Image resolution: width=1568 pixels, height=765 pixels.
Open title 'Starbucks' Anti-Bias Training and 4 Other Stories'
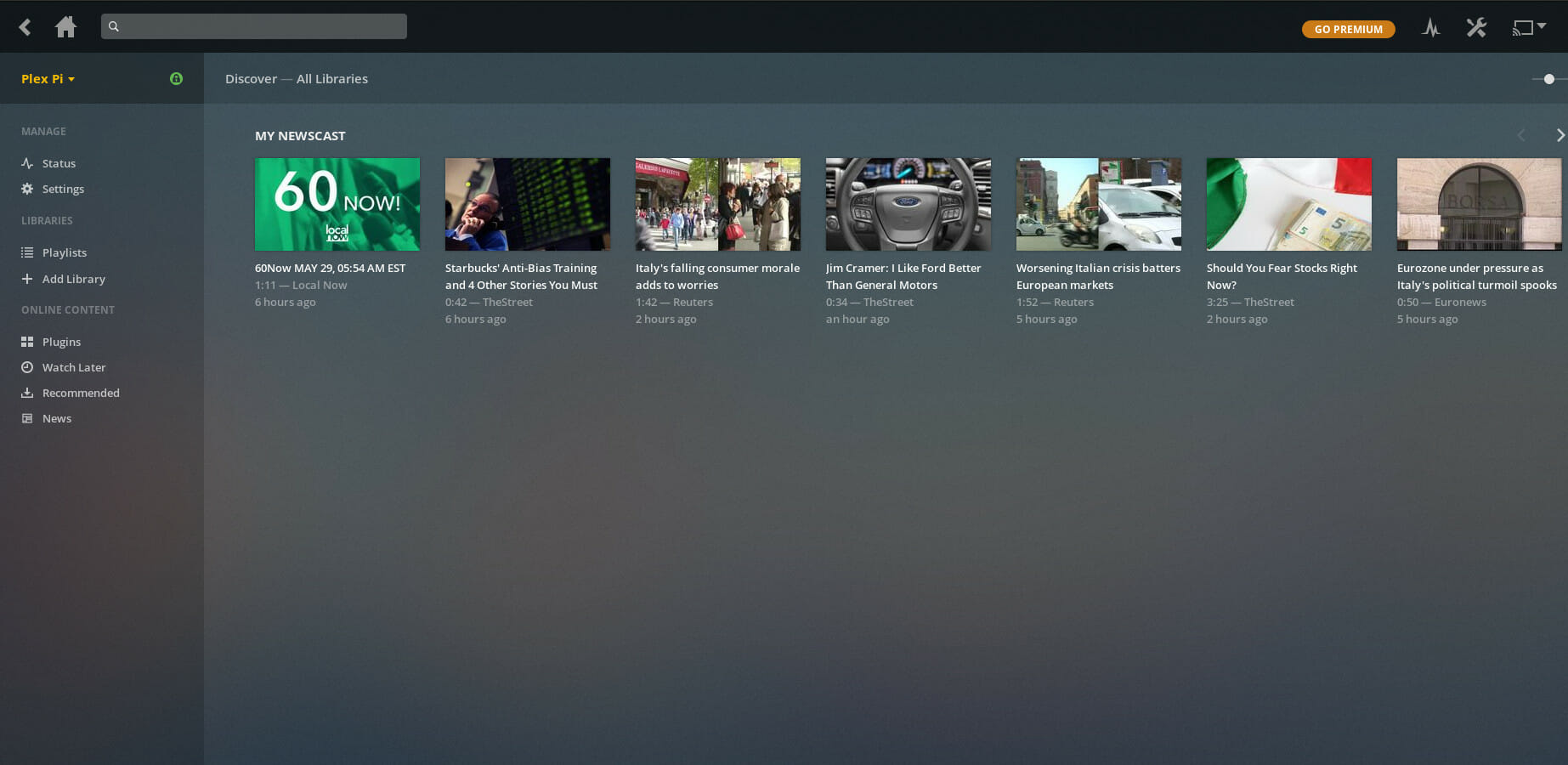pos(522,276)
